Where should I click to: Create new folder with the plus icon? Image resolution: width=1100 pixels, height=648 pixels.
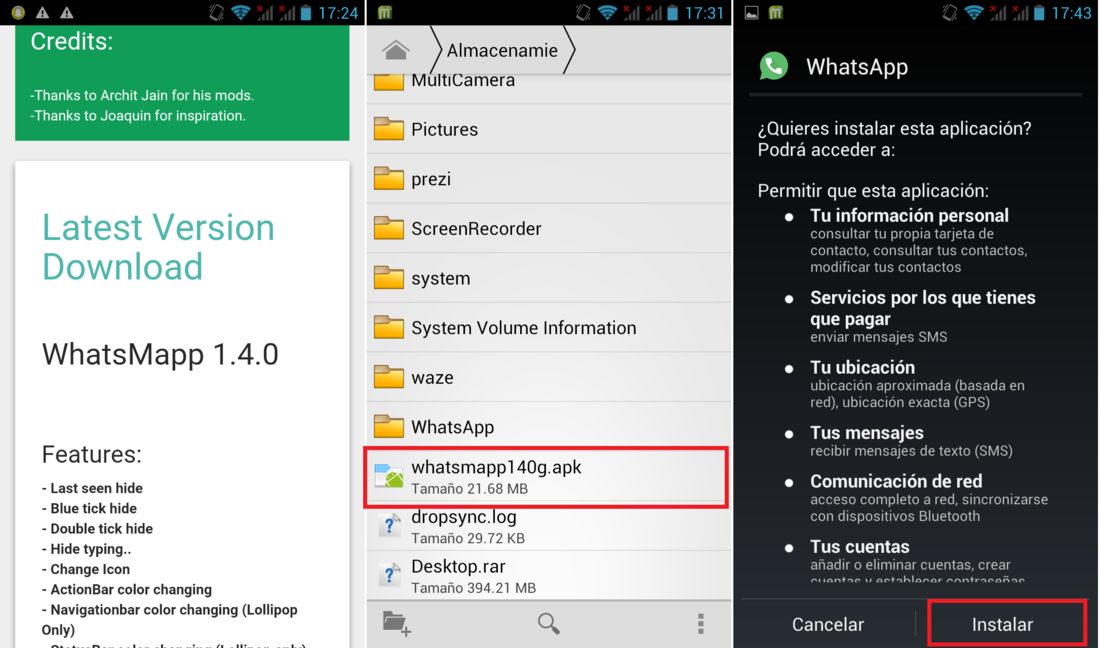[x=396, y=623]
